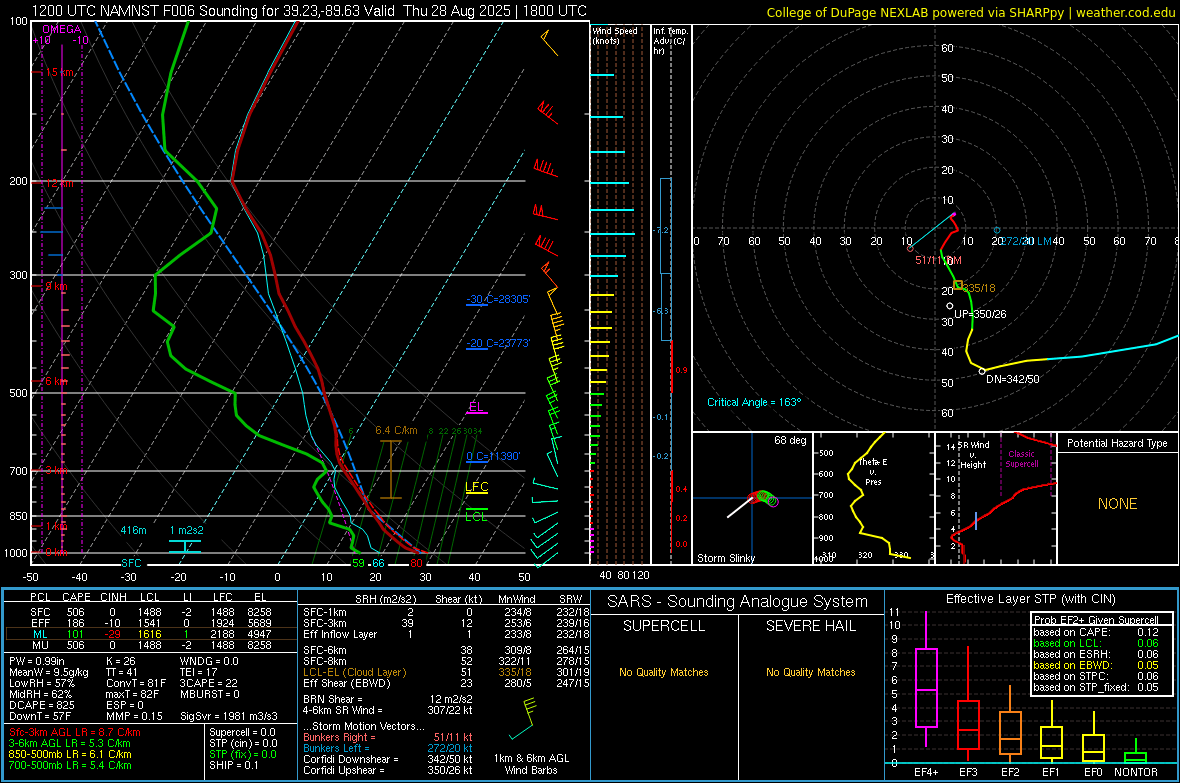Click the '272/20 LM' hodograph label
The image size is (1180, 783).
1026,241
